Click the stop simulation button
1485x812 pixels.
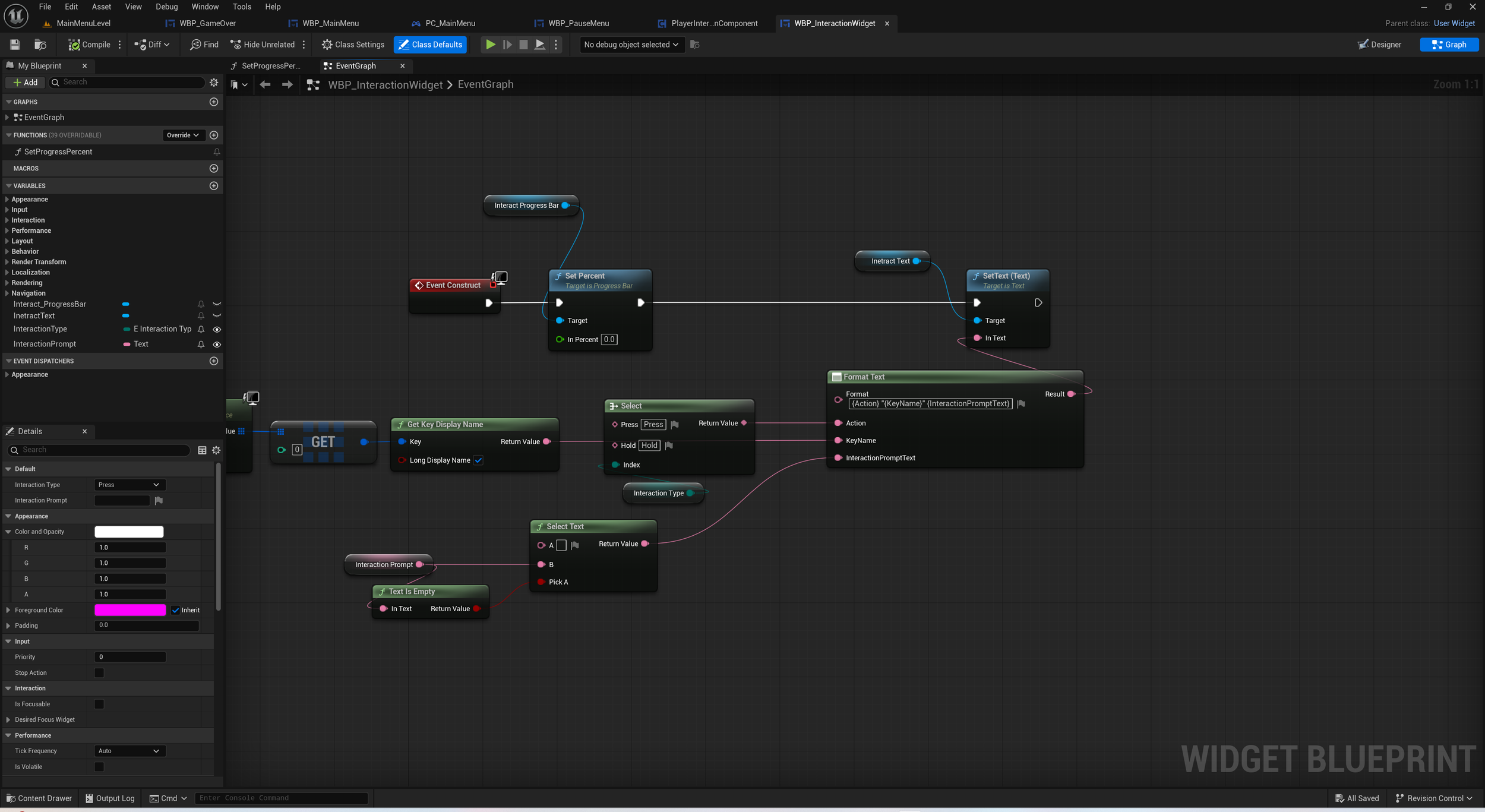(523, 45)
